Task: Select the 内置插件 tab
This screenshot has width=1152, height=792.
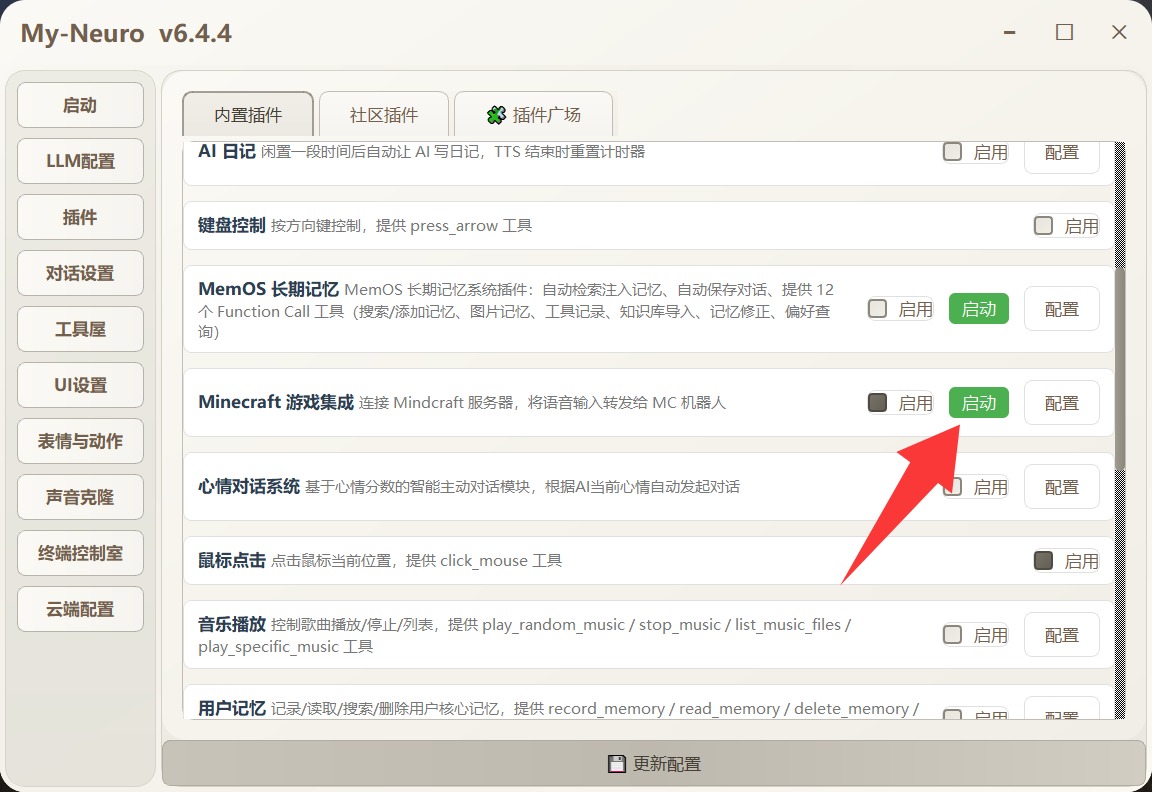Action: 248,115
